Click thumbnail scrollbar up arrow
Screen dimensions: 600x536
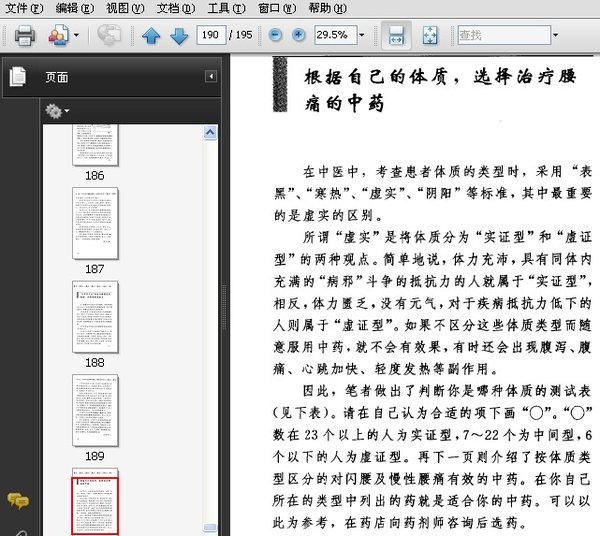tap(210, 133)
